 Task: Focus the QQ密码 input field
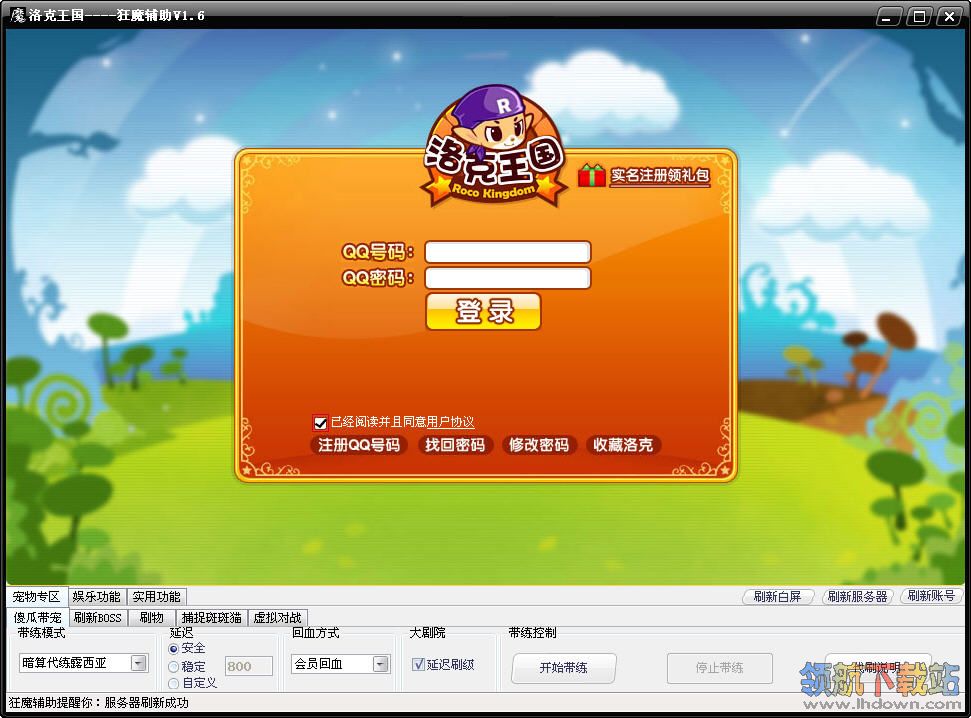coord(508,278)
